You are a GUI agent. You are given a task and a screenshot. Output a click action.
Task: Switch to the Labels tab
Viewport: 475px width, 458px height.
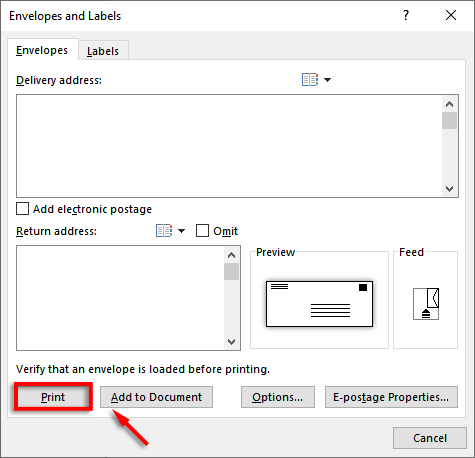pos(103,51)
